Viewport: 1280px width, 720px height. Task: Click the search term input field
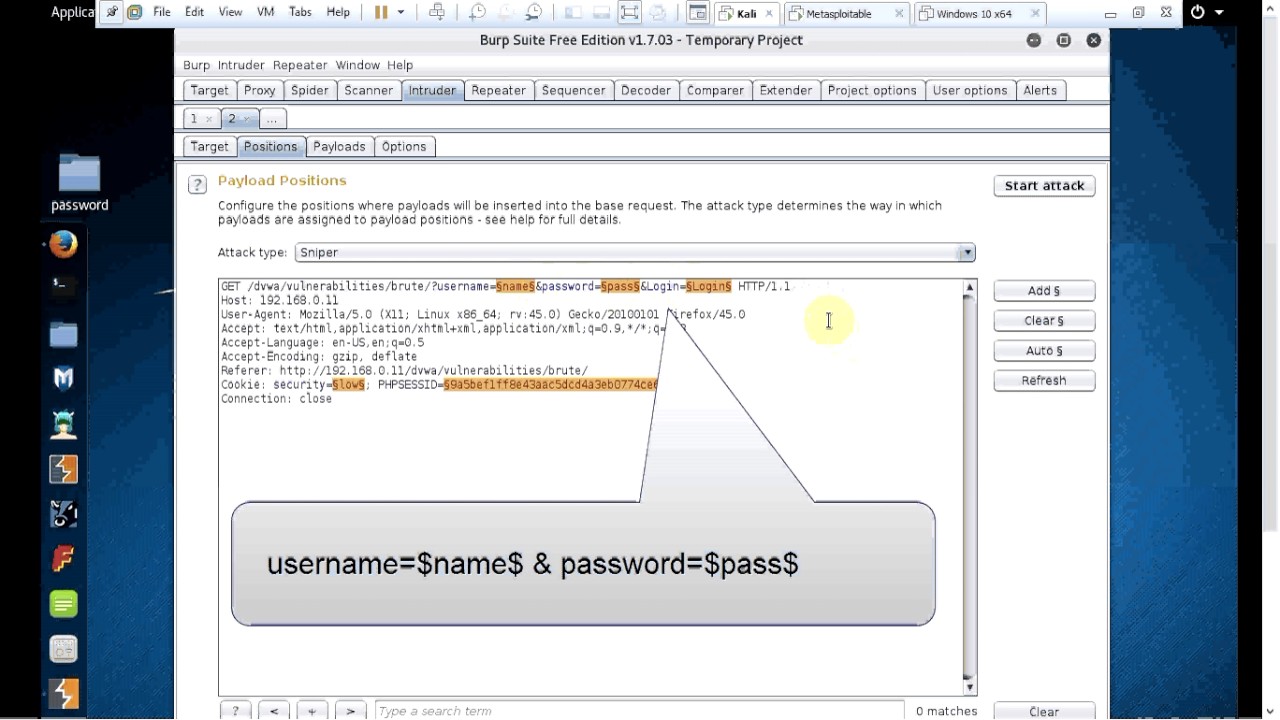pyautogui.click(x=639, y=711)
